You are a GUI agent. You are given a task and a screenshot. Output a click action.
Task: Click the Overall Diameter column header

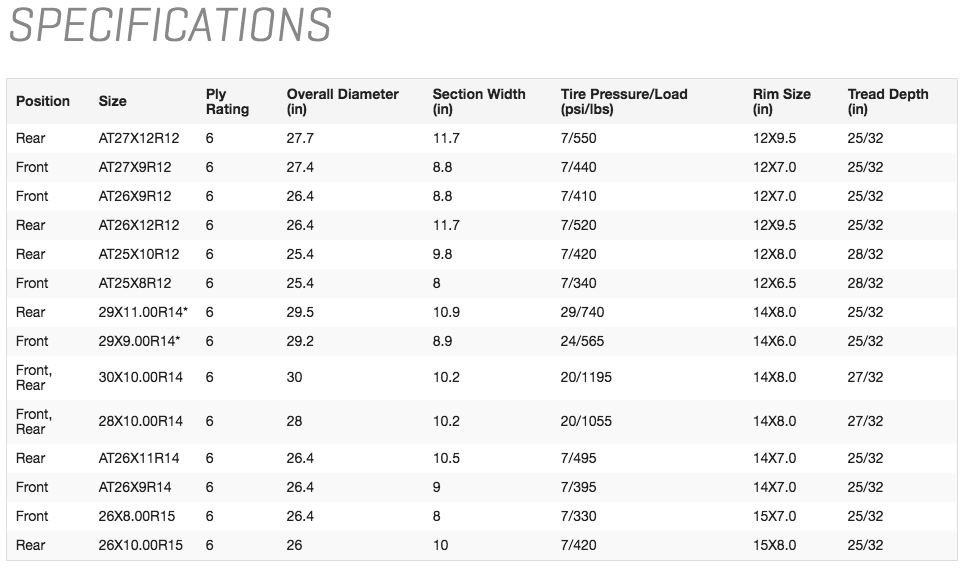342,101
